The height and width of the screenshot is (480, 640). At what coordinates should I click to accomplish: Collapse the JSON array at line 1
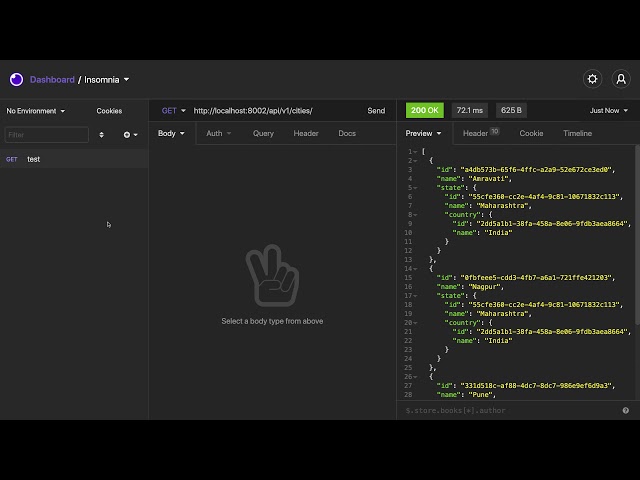(415, 152)
